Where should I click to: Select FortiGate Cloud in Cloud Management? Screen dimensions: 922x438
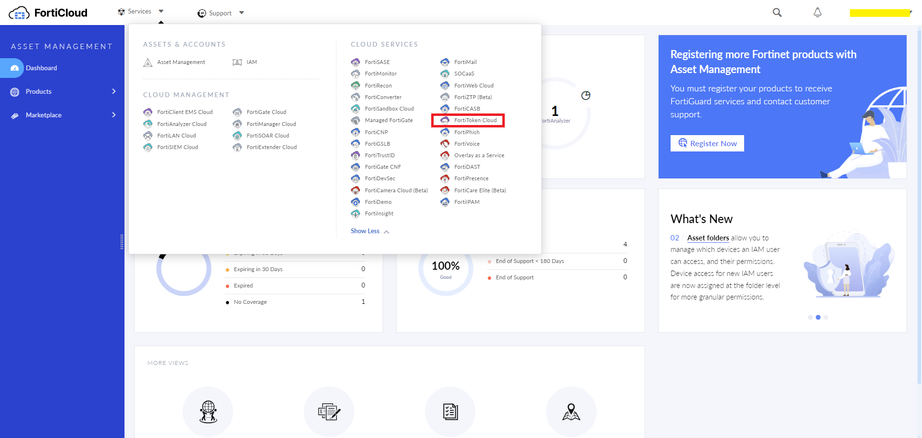264,112
